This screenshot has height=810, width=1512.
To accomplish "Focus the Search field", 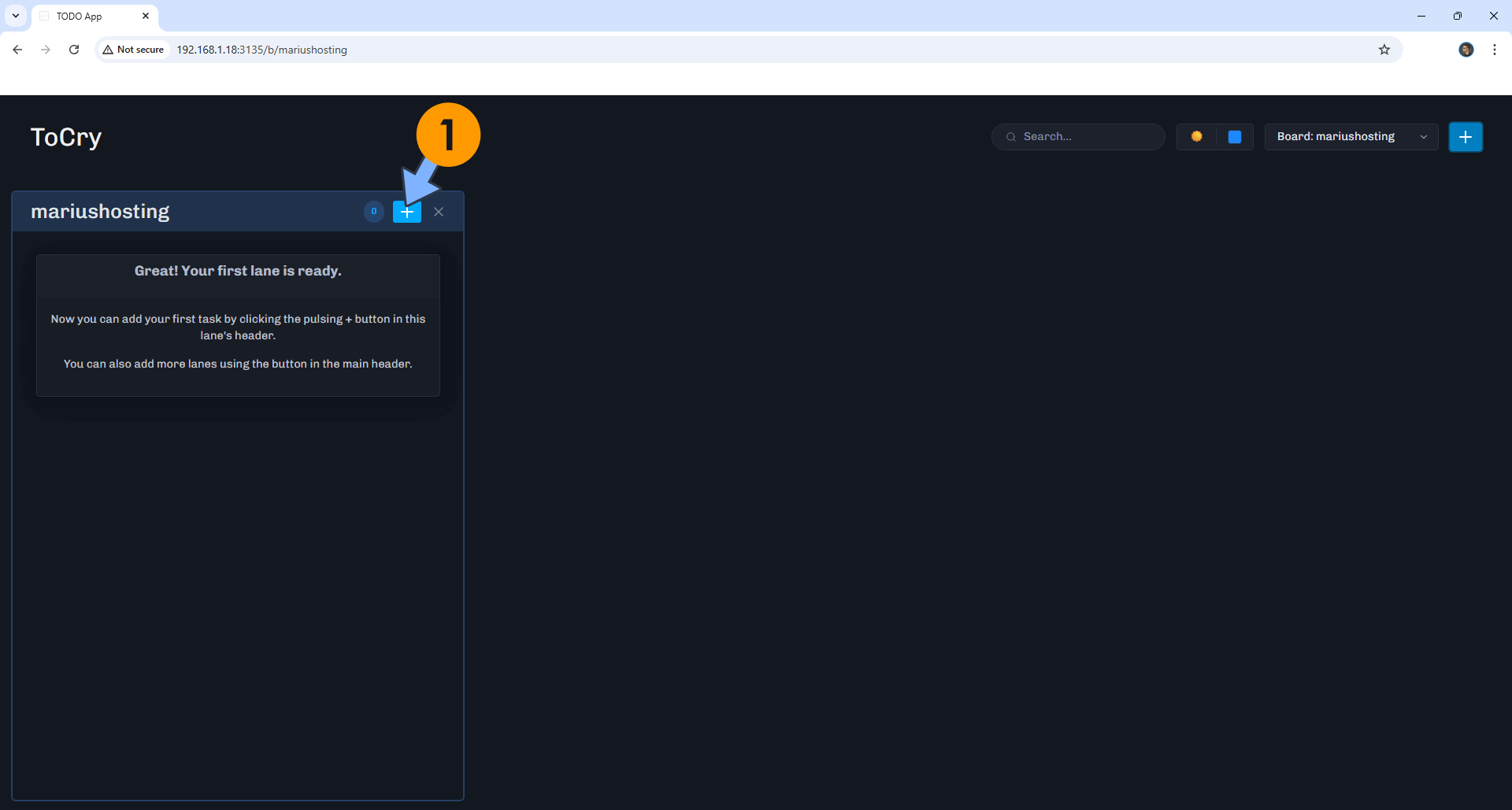I will tap(1078, 137).
